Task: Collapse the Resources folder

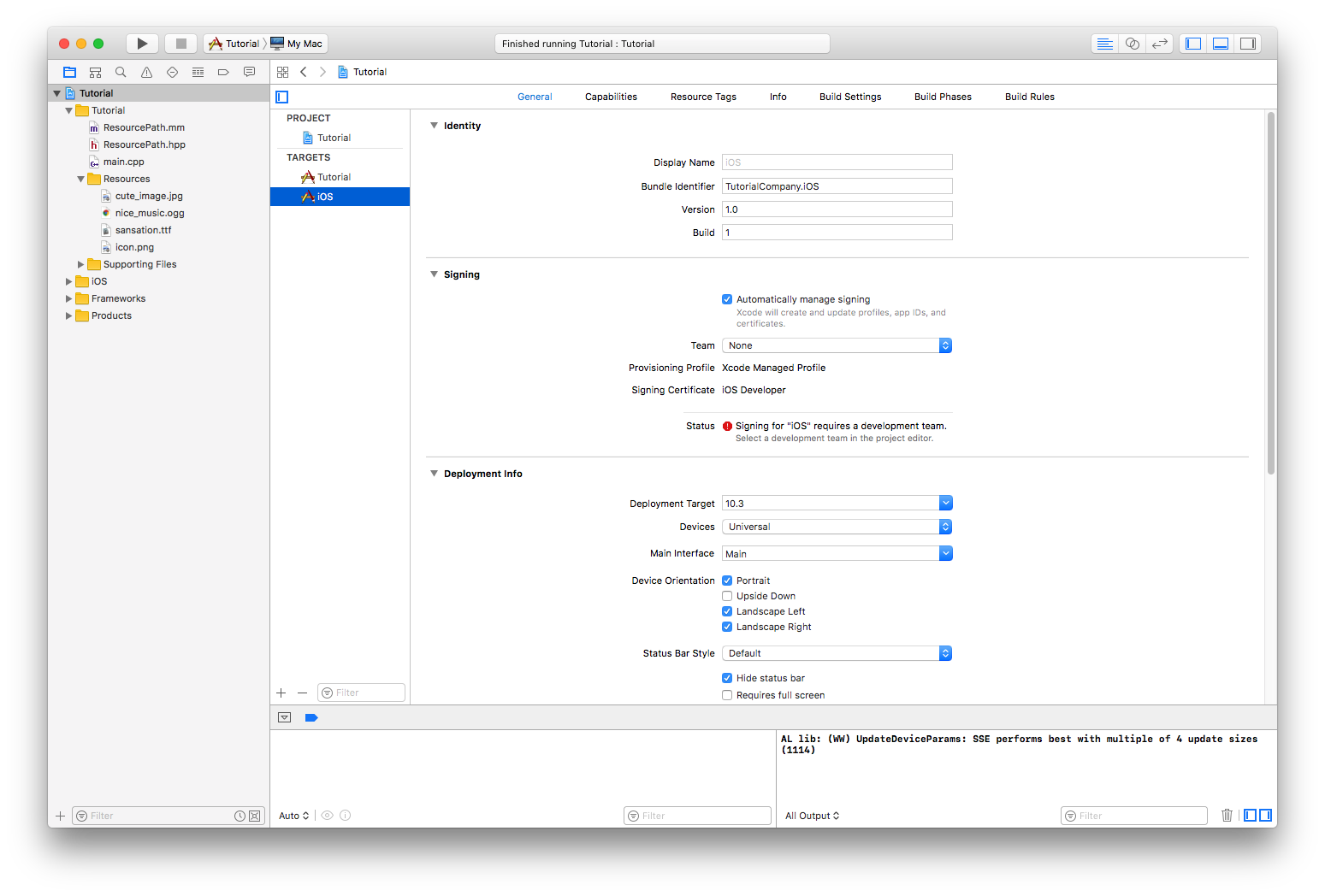Action: click(x=80, y=178)
